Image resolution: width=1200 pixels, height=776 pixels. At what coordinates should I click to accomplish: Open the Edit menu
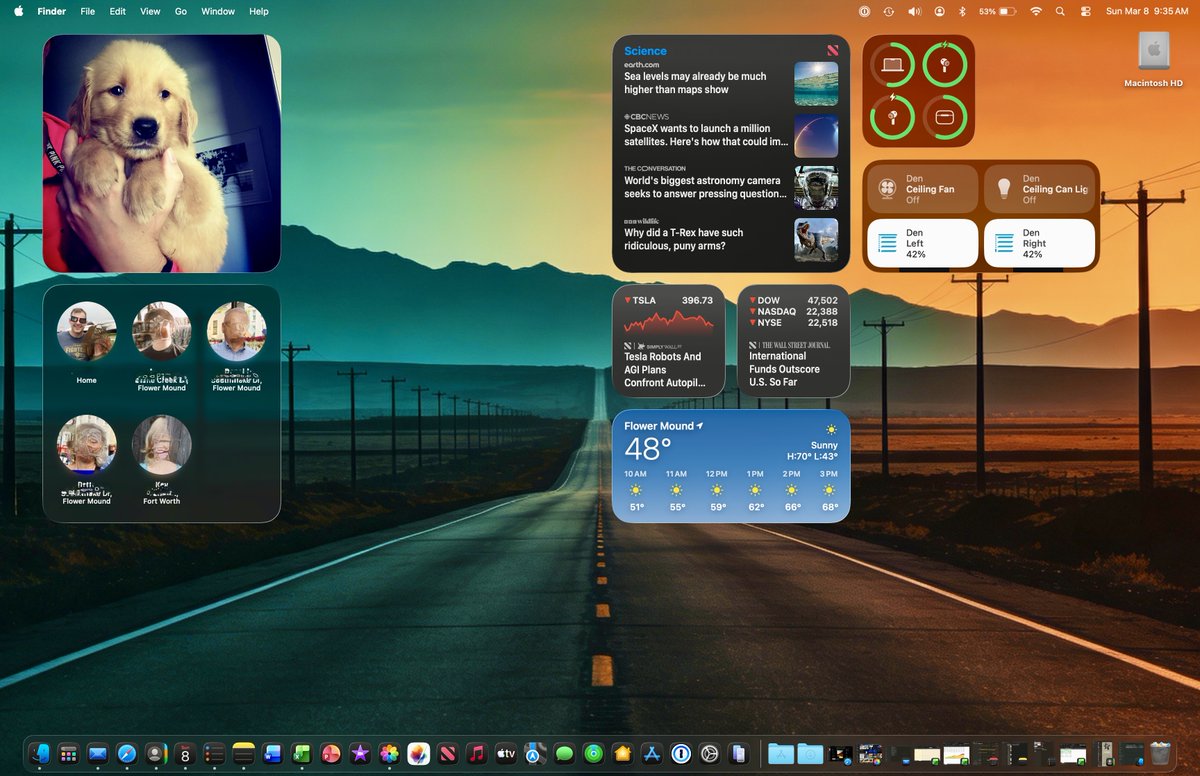tap(118, 11)
